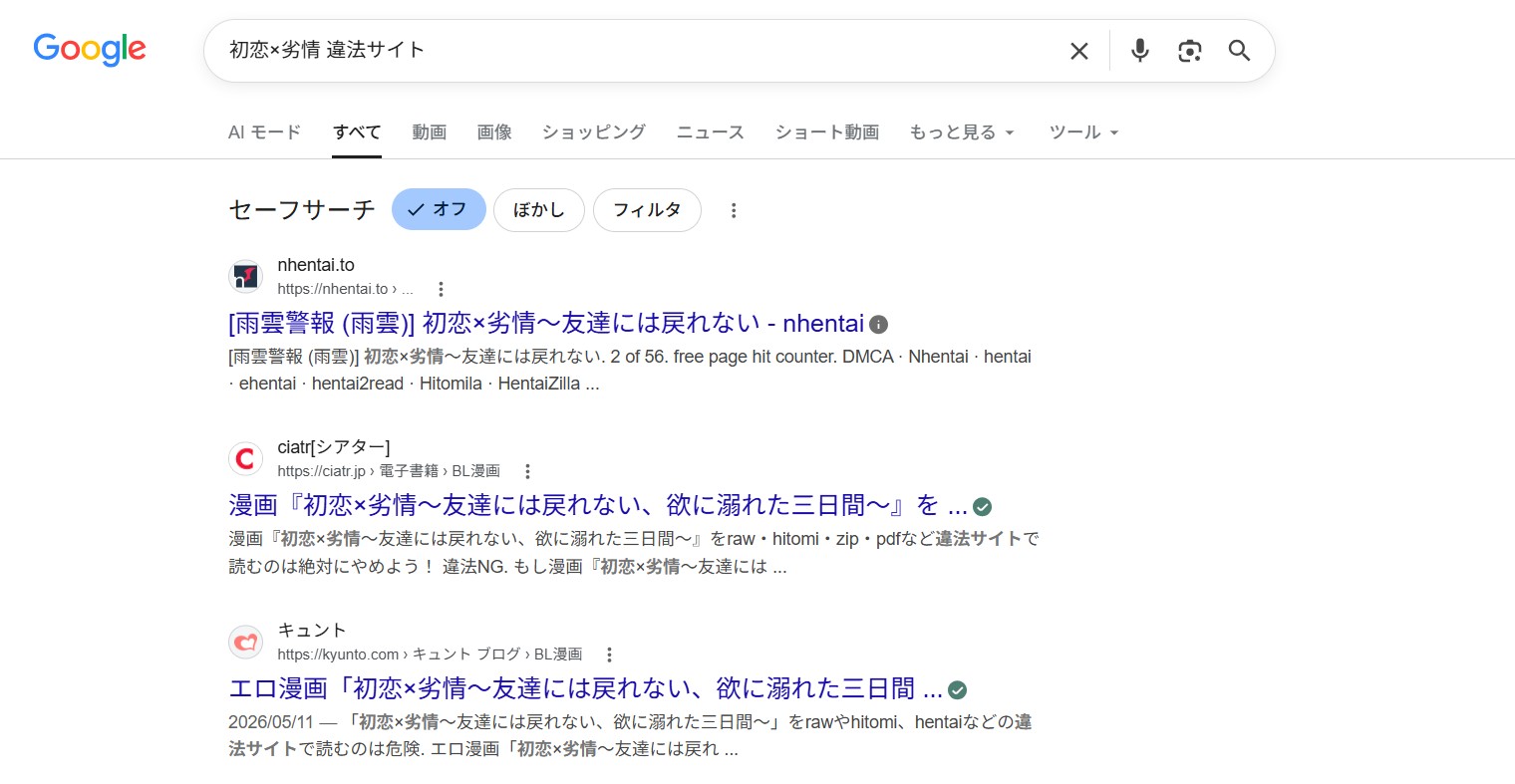This screenshot has height=784, width=1515.
Task: Open the [雨雲警報 (雨雲)] result title link
Action: 546,324
